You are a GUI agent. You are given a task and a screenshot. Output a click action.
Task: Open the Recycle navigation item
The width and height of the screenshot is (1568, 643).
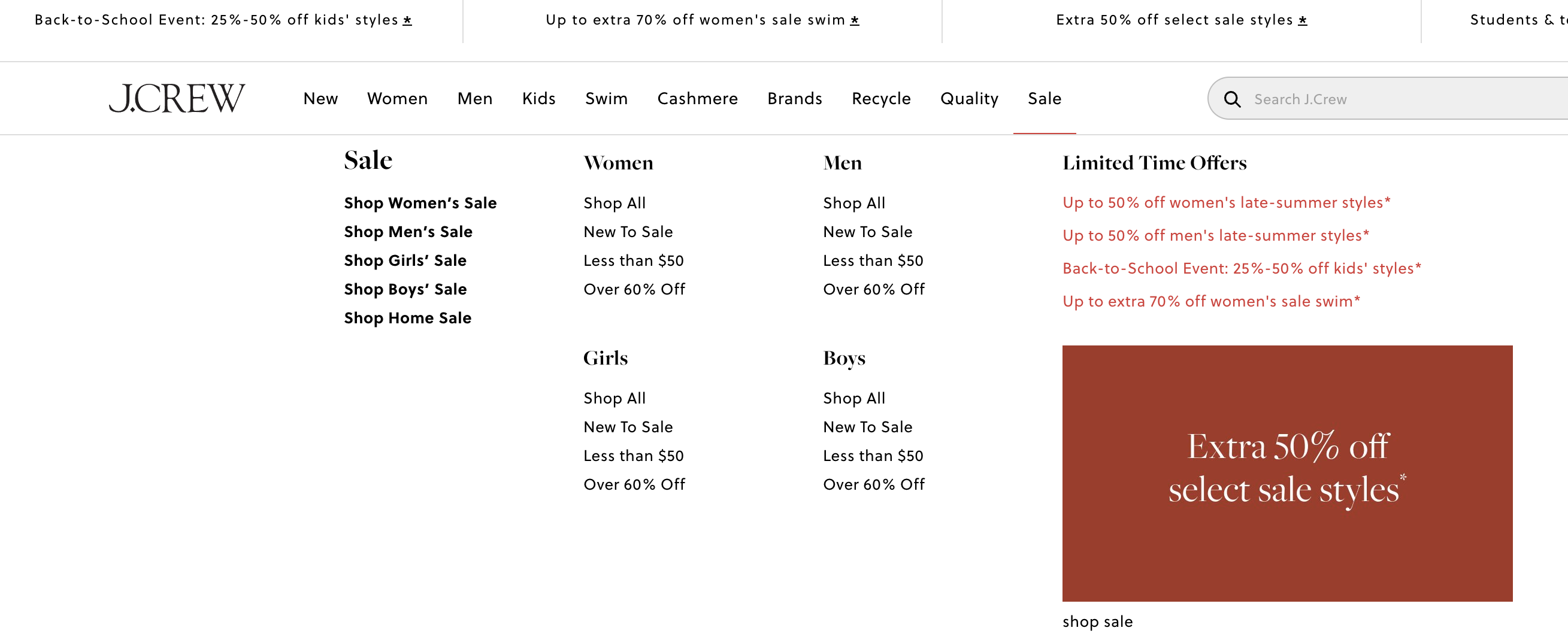tap(881, 99)
